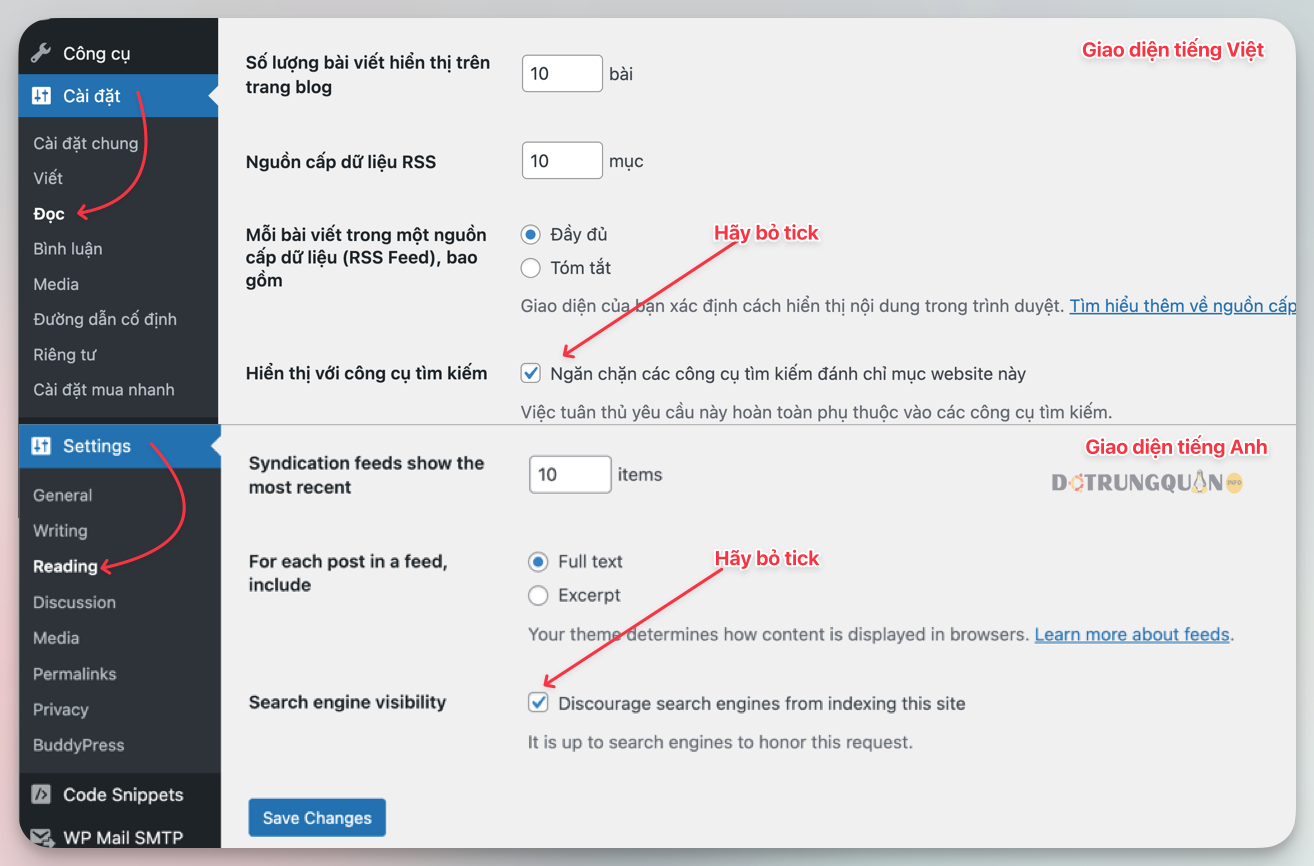Screen dimensions: 1314x866
Task: Click the wrench icon beside Công cụ
Action: 41,53
